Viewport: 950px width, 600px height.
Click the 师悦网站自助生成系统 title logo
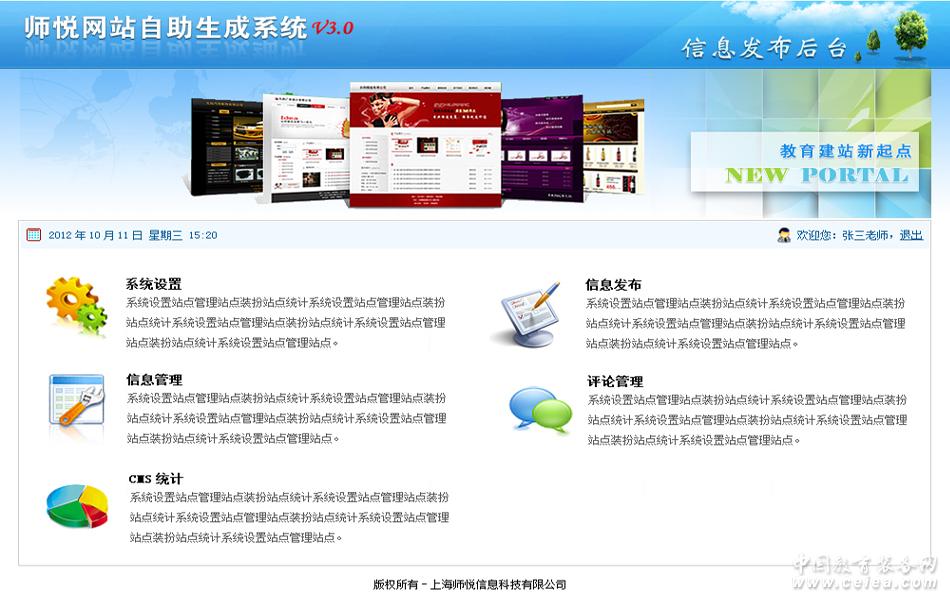coord(165,28)
